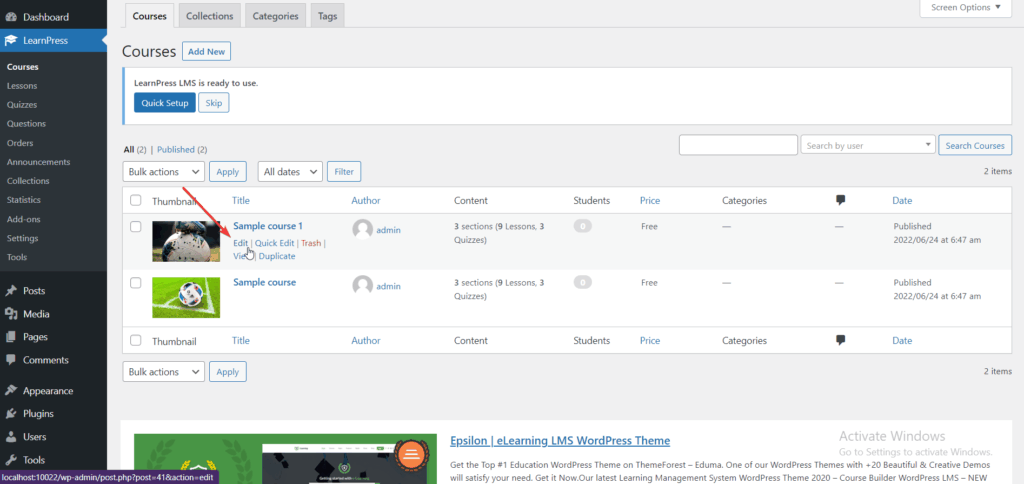The width and height of the screenshot is (1024, 484).
Task: Click Duplicate link under Sample course 1
Action: tap(277, 256)
